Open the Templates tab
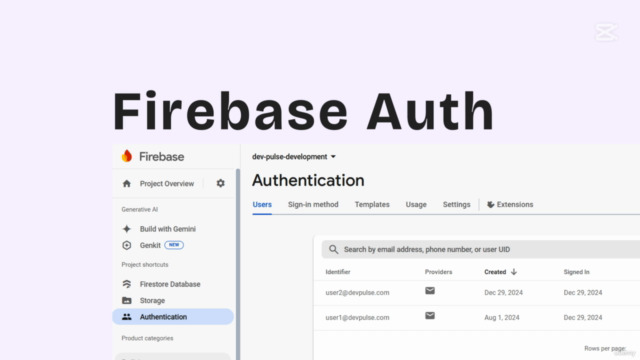The height and width of the screenshot is (360, 640). [x=372, y=204]
